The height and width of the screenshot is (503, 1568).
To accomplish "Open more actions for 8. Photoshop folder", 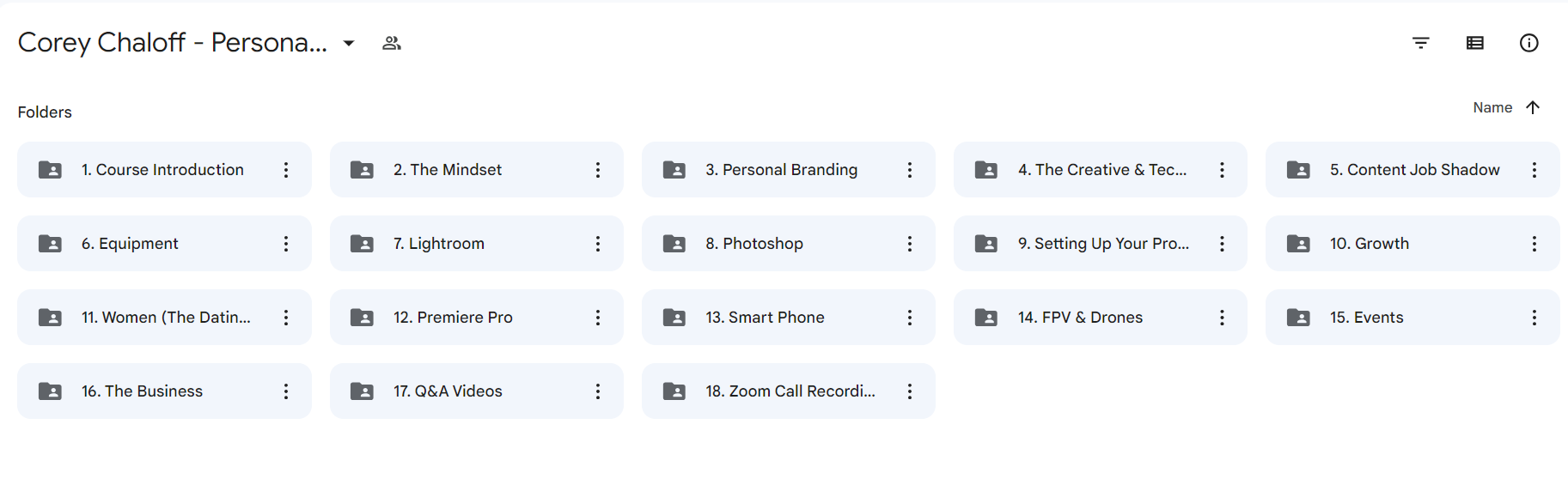I will (x=910, y=244).
